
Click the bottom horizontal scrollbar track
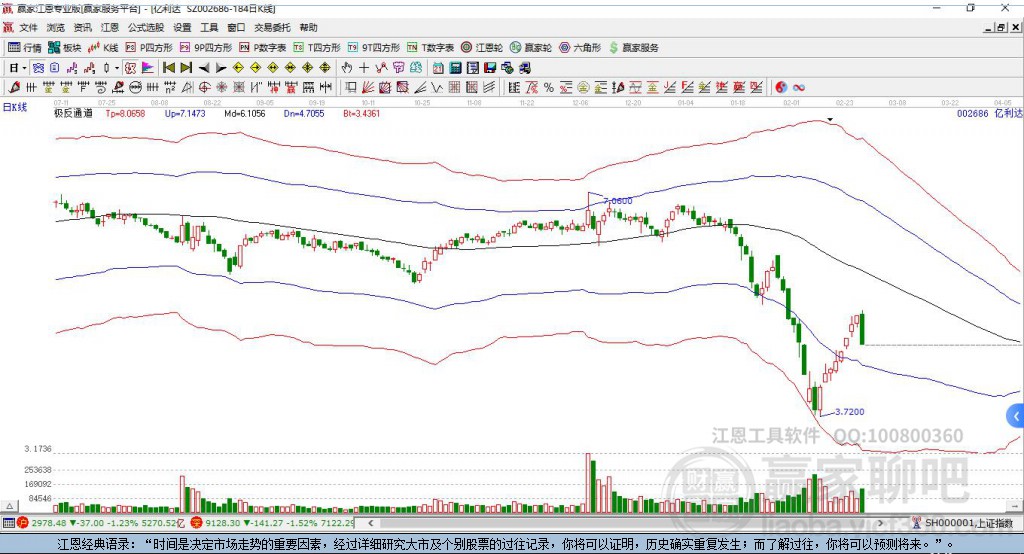pos(627,523)
